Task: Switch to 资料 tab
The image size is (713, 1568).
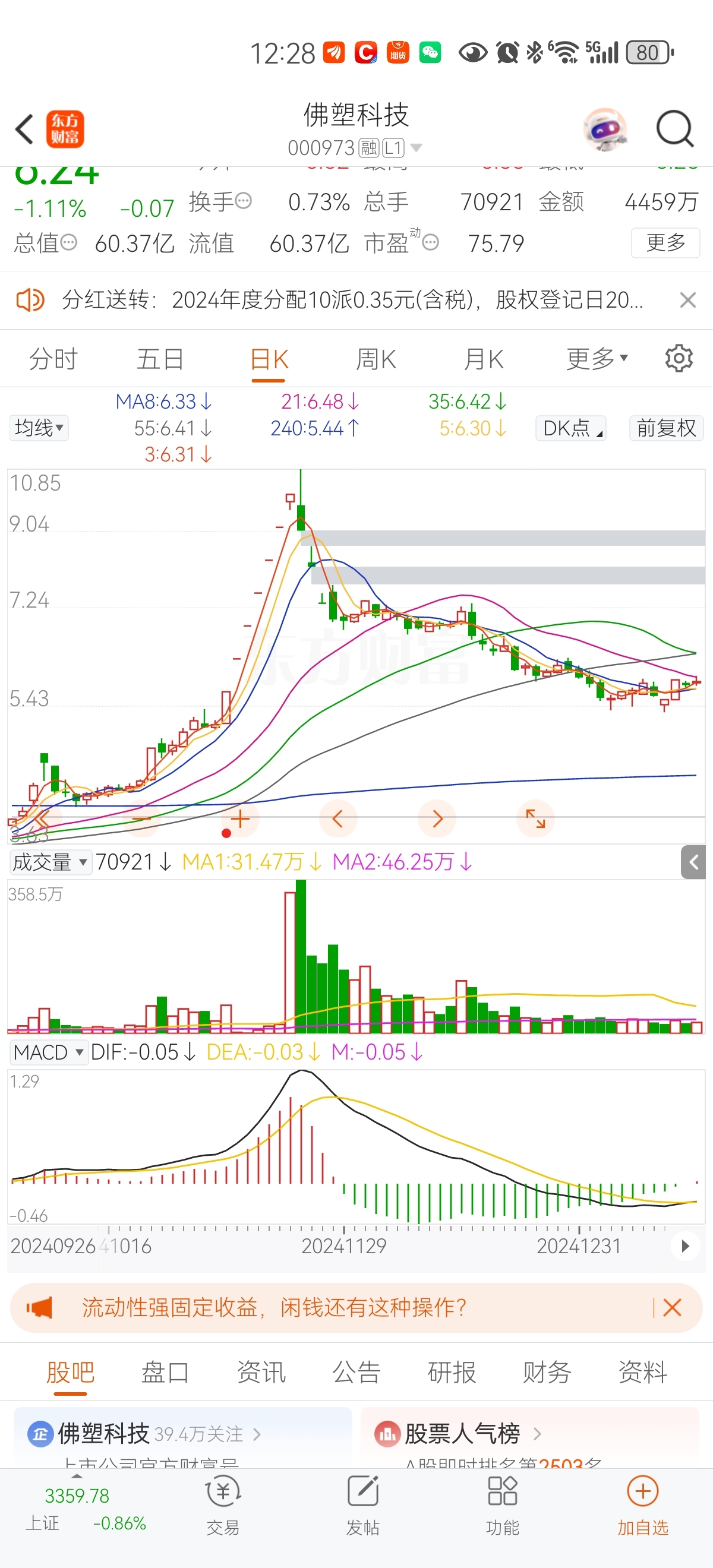Action: 642,1372
